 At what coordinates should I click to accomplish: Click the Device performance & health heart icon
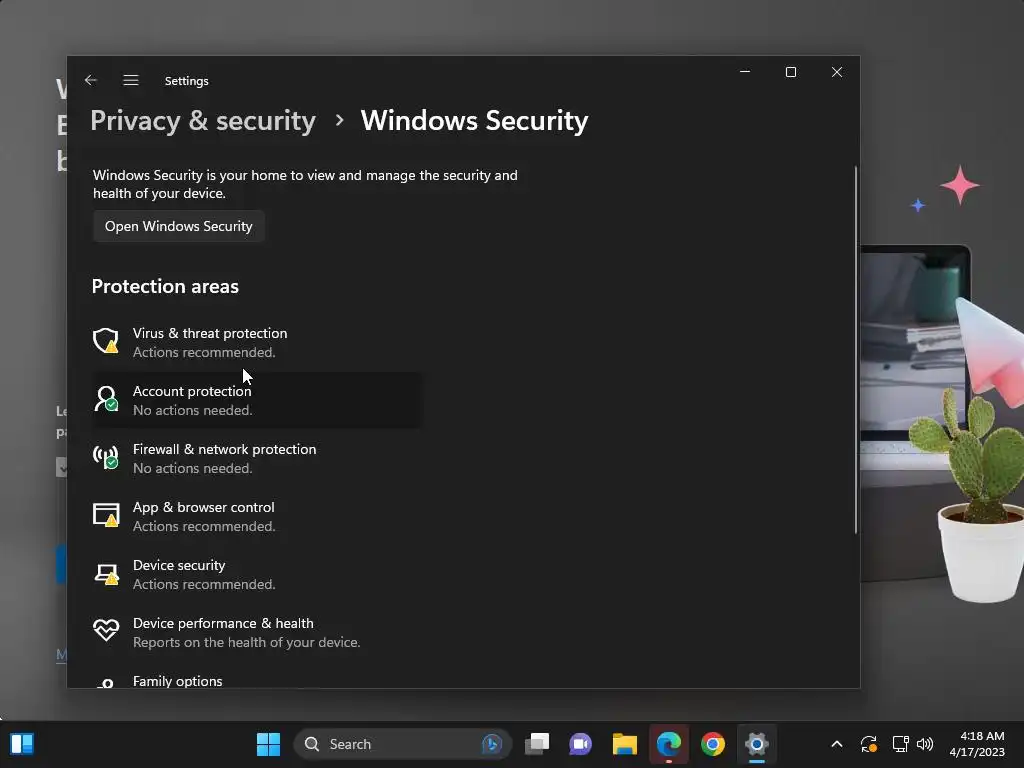(106, 631)
